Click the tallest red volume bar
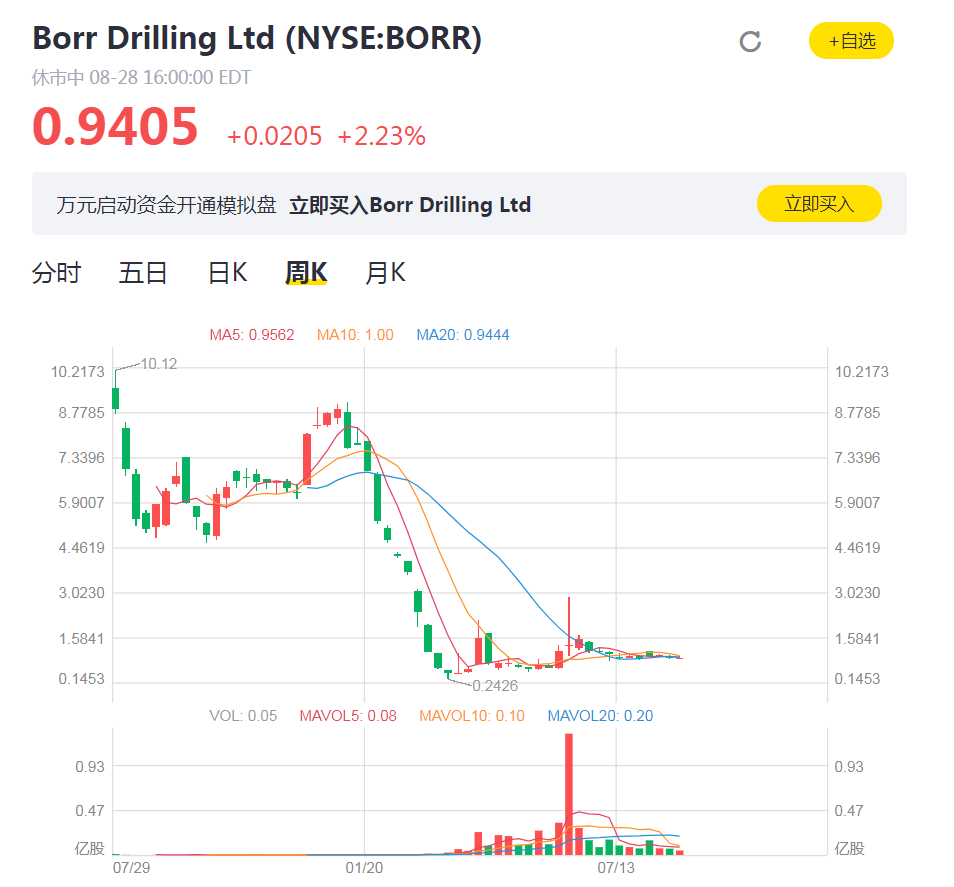954x887 pixels. pyautogui.click(x=569, y=794)
